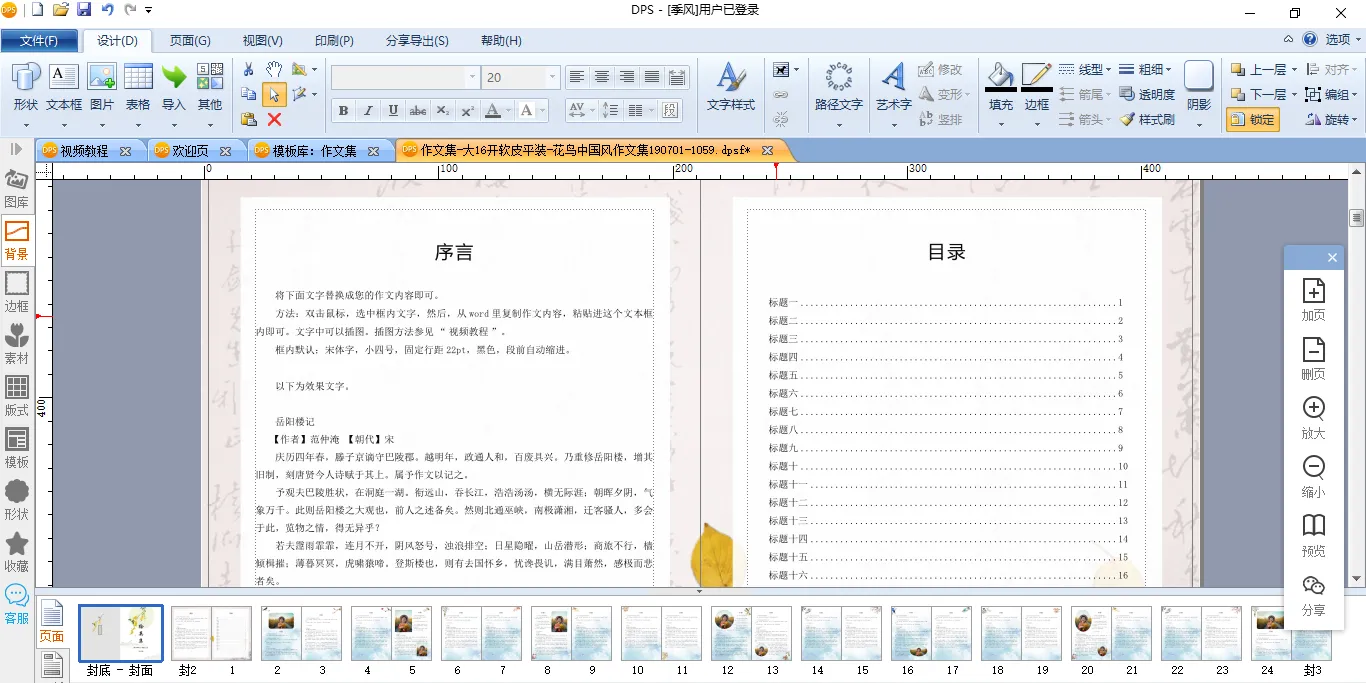Select the hand pan tool
This screenshot has height=683, width=1366.
(x=274, y=69)
